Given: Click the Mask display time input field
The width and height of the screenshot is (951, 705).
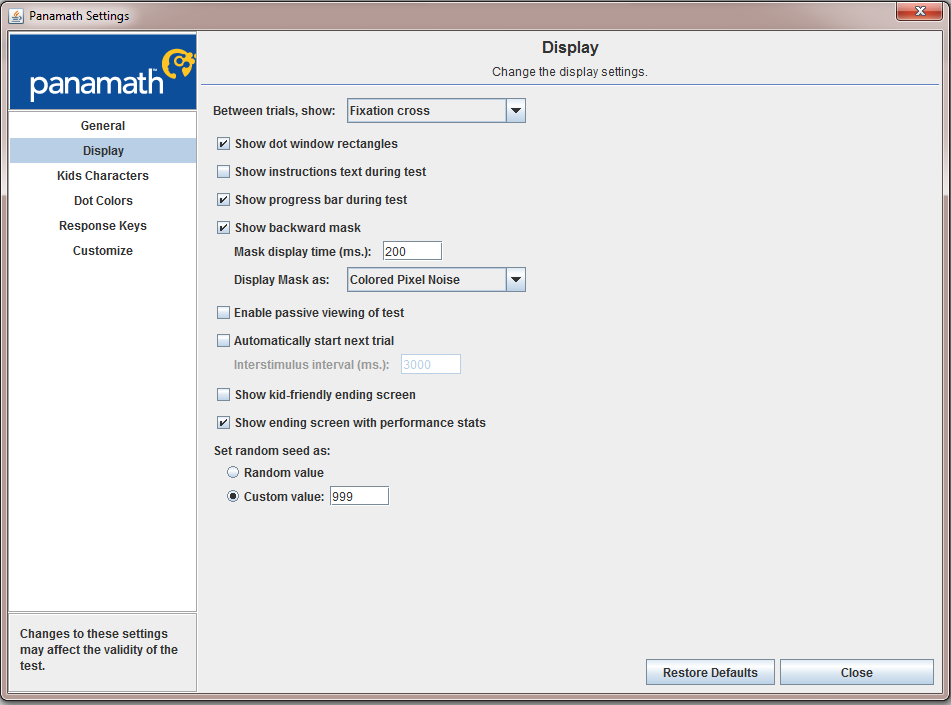Looking at the screenshot, I should [x=412, y=251].
